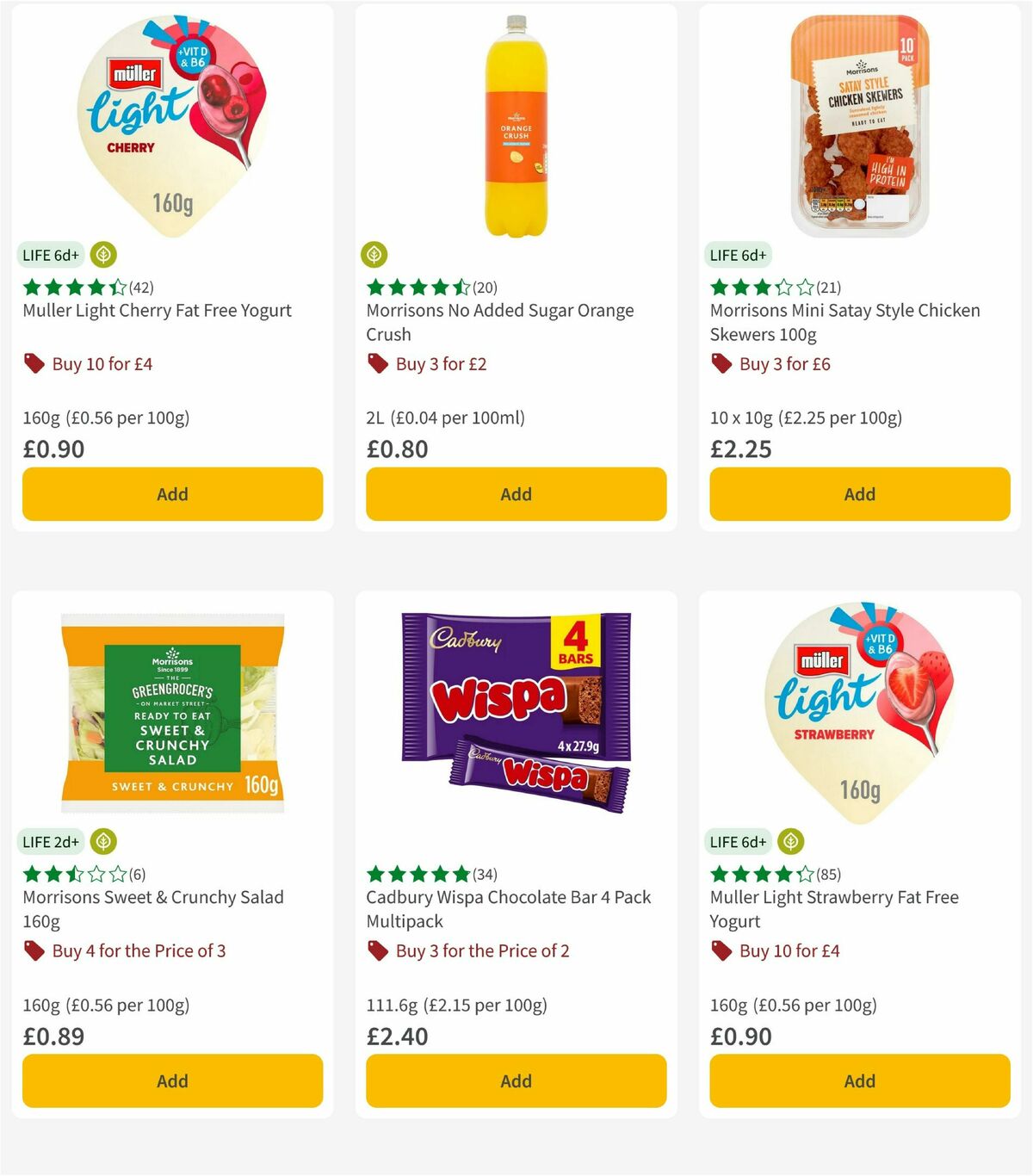Click the Buy 3 for £2 offer text
Viewport: 1033px width, 1176px height.
pos(440,363)
